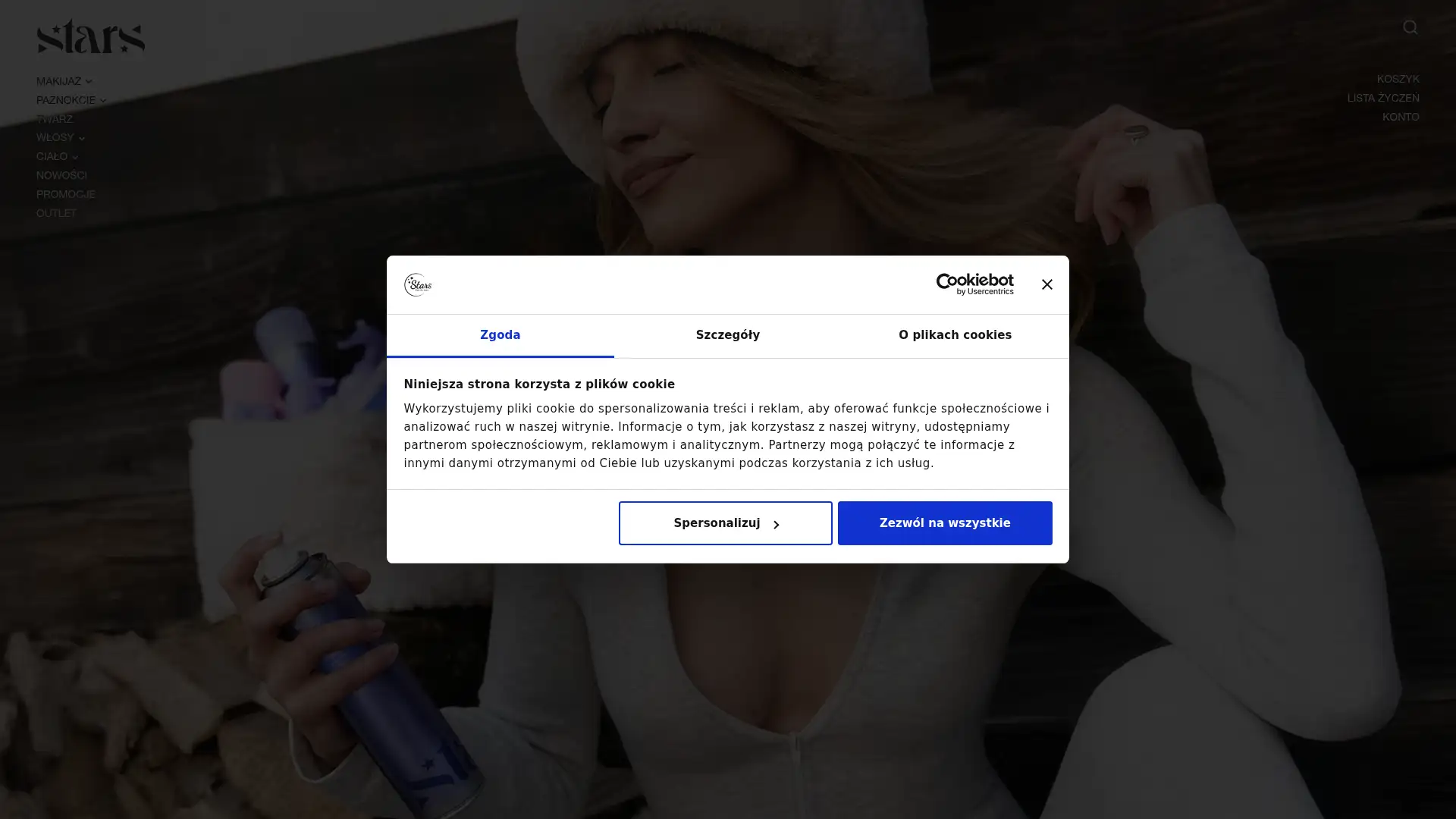Navigate to NOWOŚCI in the menu
This screenshot has width=1456, height=819.
61,175
